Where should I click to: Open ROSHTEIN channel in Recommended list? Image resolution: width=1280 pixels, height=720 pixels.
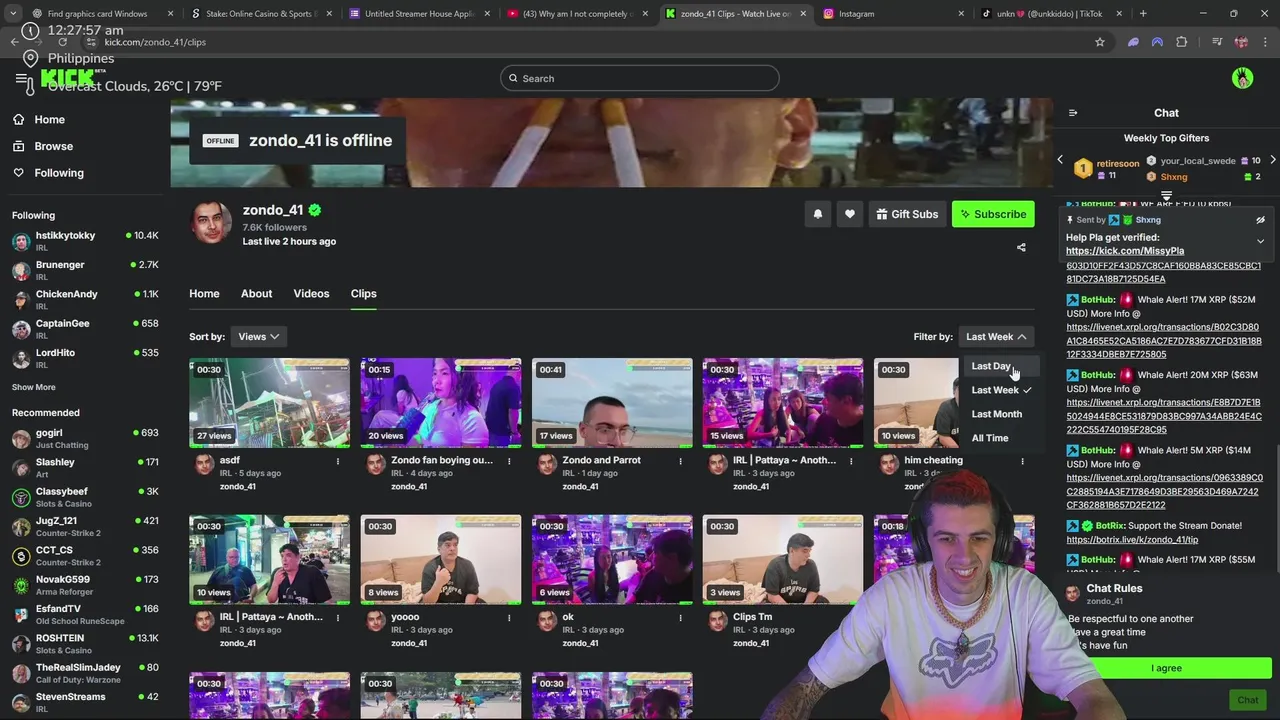[x=85, y=644]
